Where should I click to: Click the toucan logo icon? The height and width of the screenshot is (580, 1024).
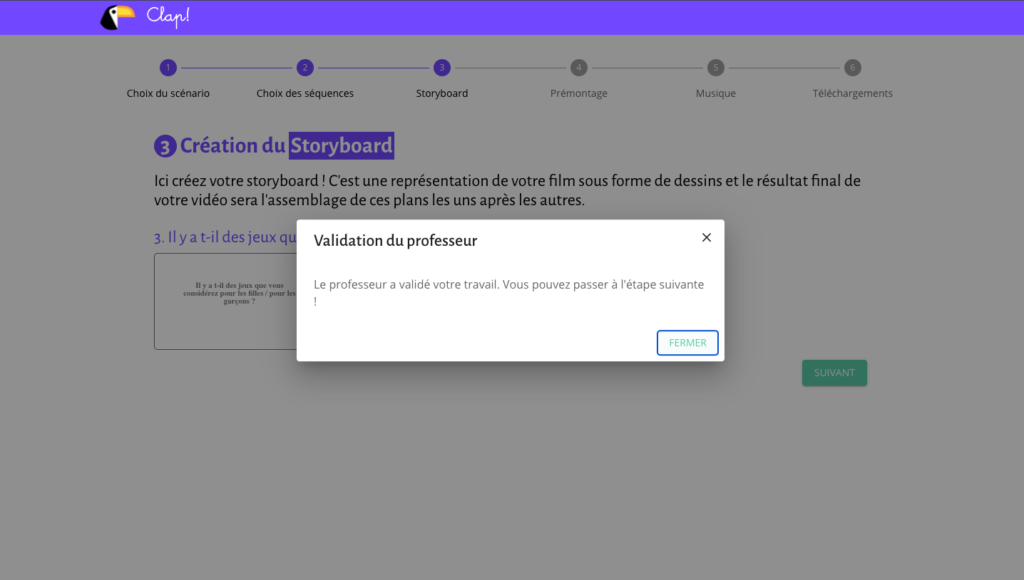point(117,17)
